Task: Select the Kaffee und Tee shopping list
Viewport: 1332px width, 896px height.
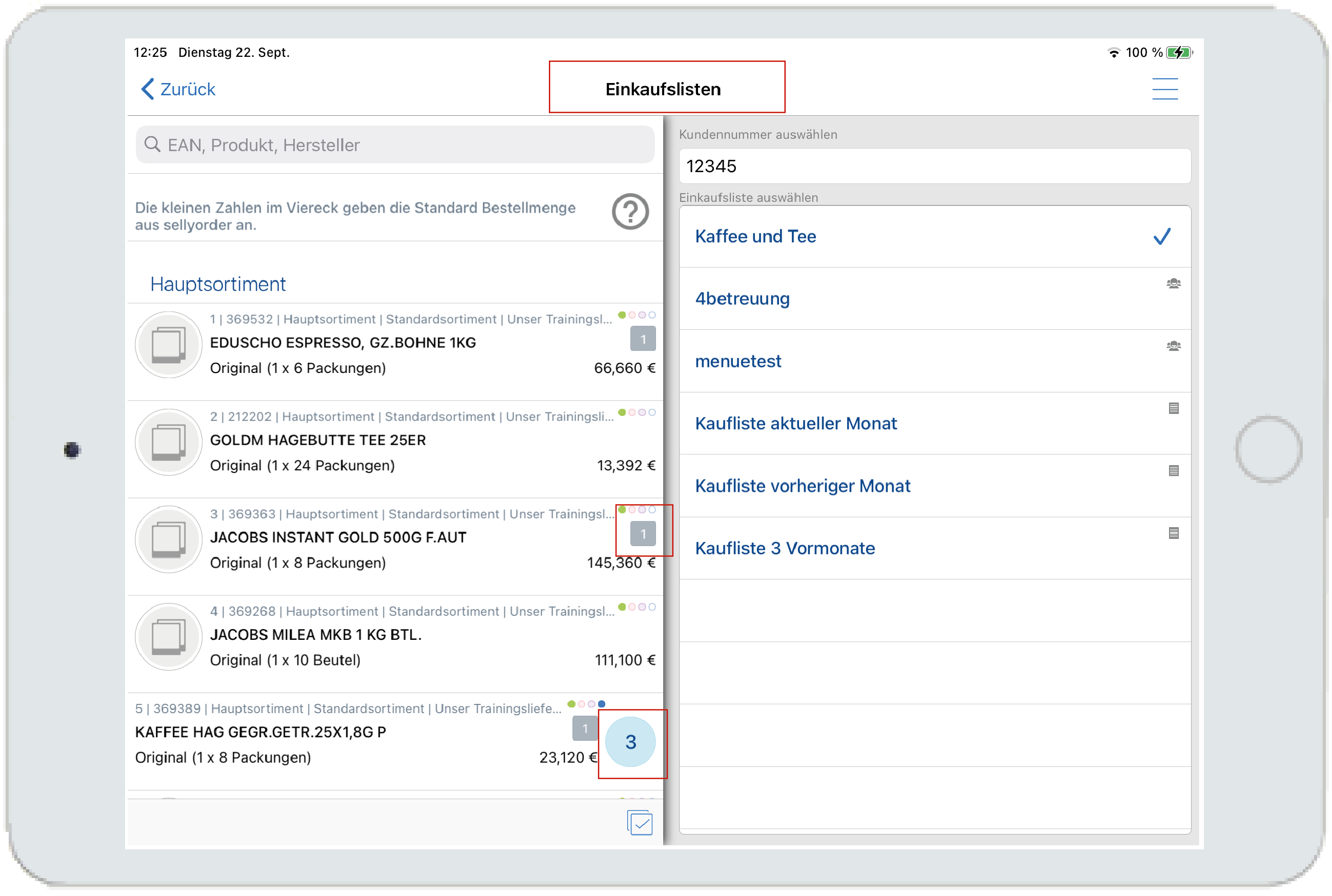Action: tap(754, 237)
